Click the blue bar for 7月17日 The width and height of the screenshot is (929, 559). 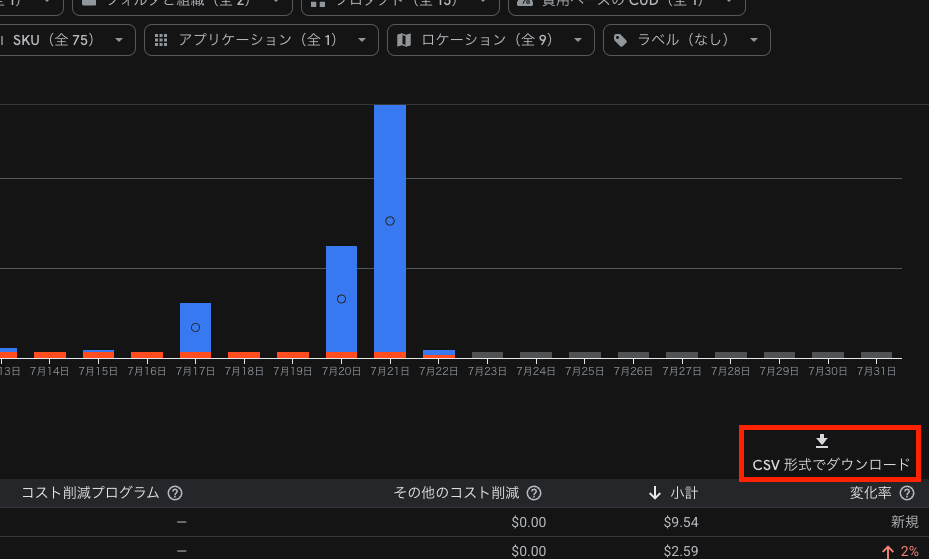tap(196, 327)
